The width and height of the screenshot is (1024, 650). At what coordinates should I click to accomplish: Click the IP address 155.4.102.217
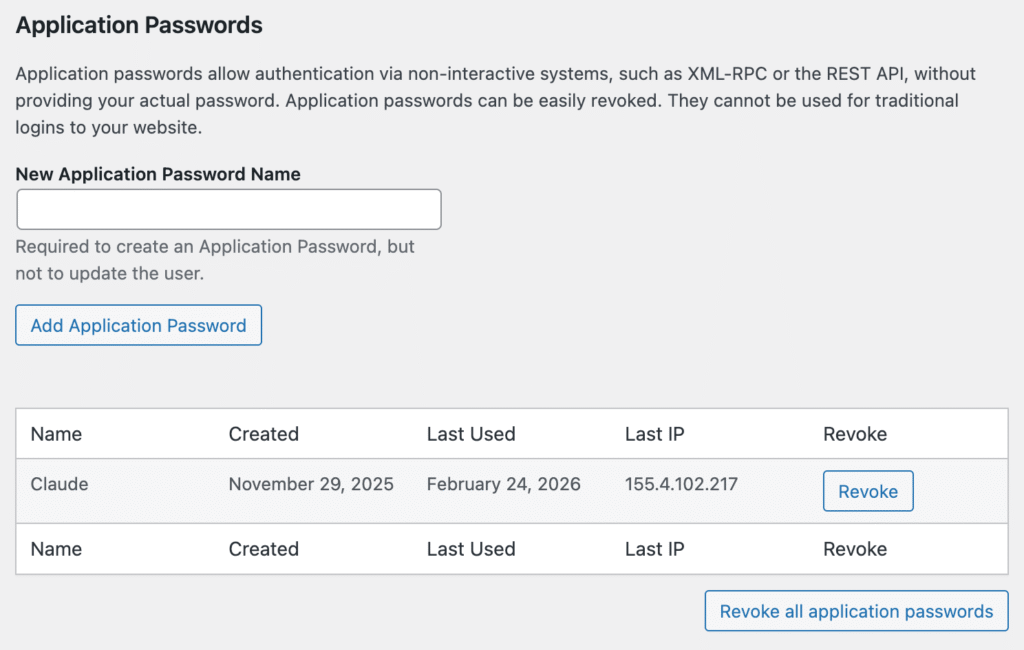click(x=681, y=484)
